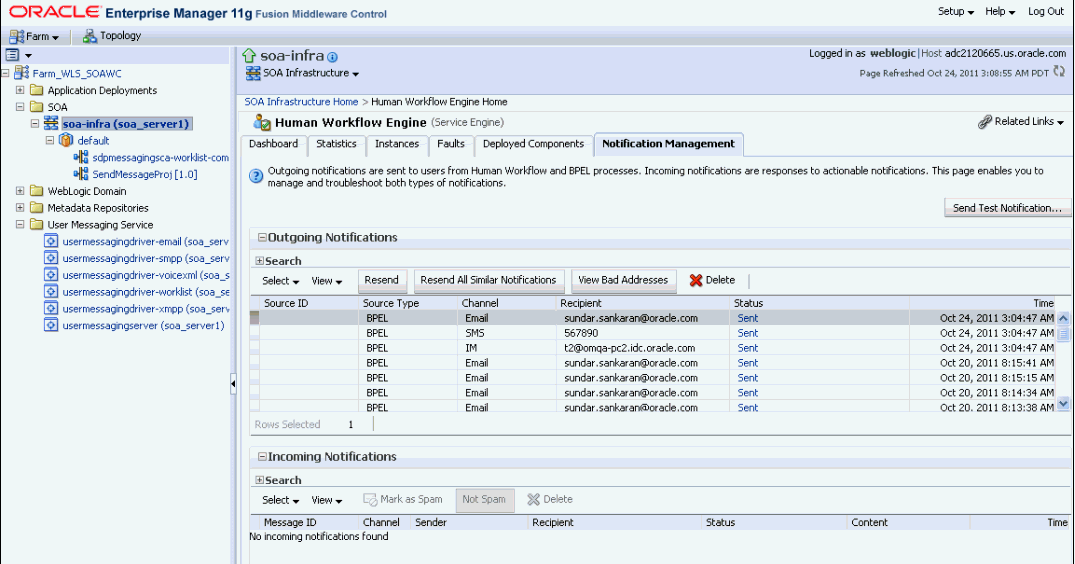Image resolution: width=1075 pixels, height=564 pixels.
Task: Switch to the Dashboard tab
Action: click(x=274, y=144)
